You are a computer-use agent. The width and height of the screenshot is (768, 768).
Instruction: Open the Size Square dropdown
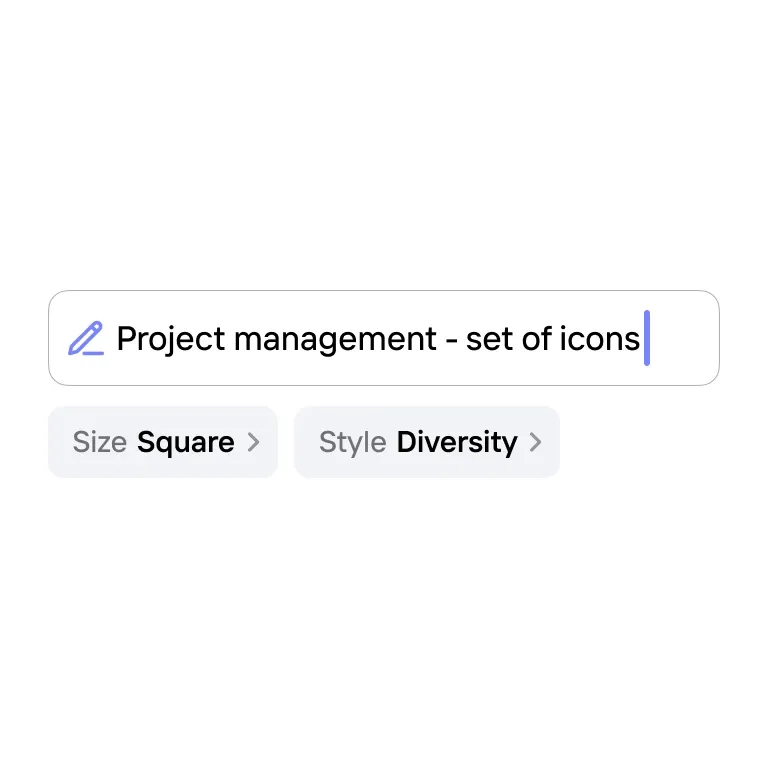click(163, 442)
